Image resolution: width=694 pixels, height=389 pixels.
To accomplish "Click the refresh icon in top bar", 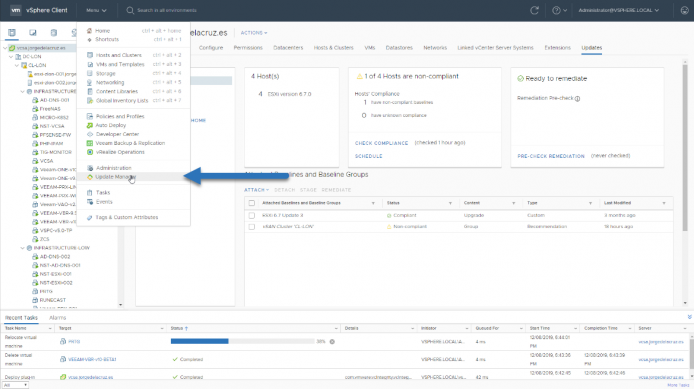I will point(534,10).
